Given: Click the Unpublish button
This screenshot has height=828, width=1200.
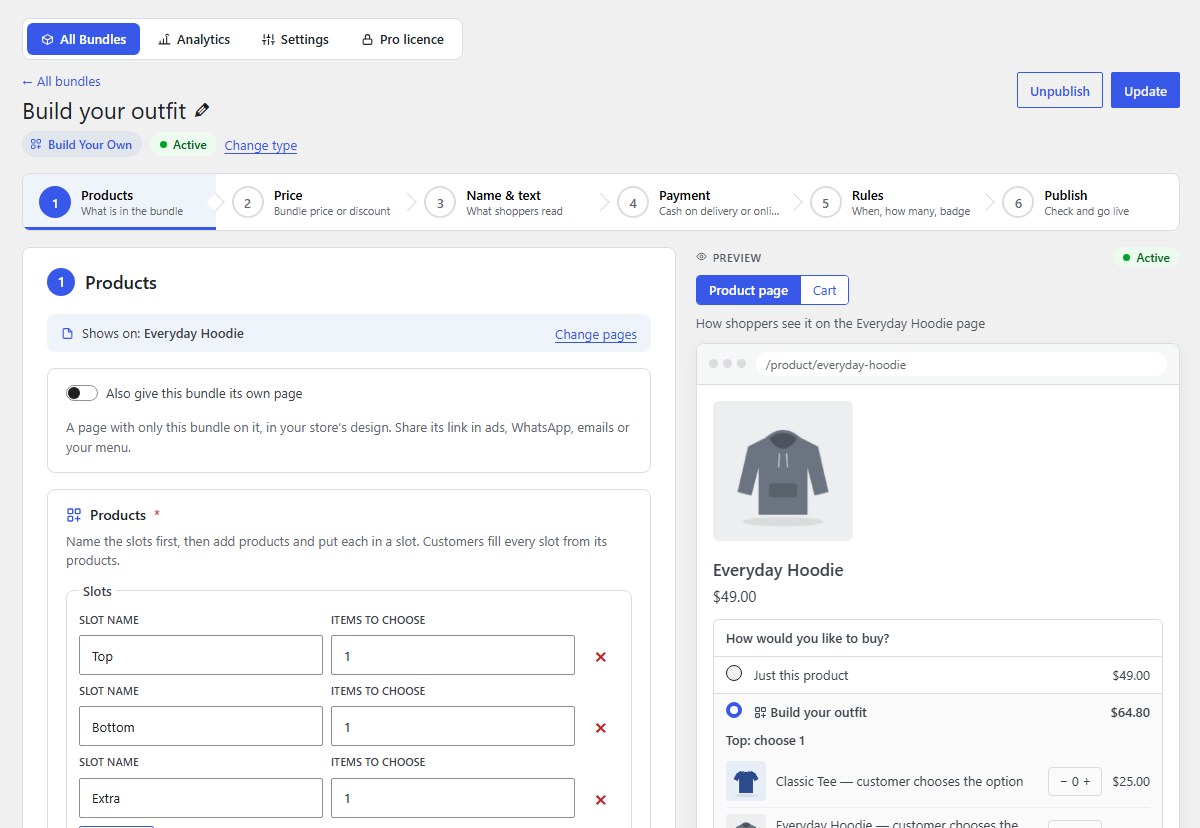Looking at the screenshot, I should [x=1060, y=91].
